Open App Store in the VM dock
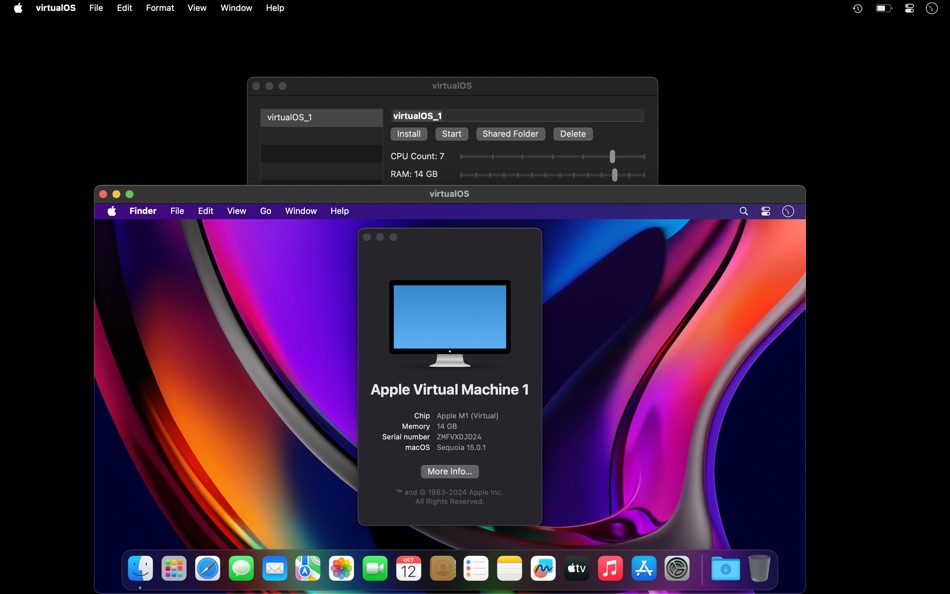Viewport: 950px width, 594px height. [643, 569]
